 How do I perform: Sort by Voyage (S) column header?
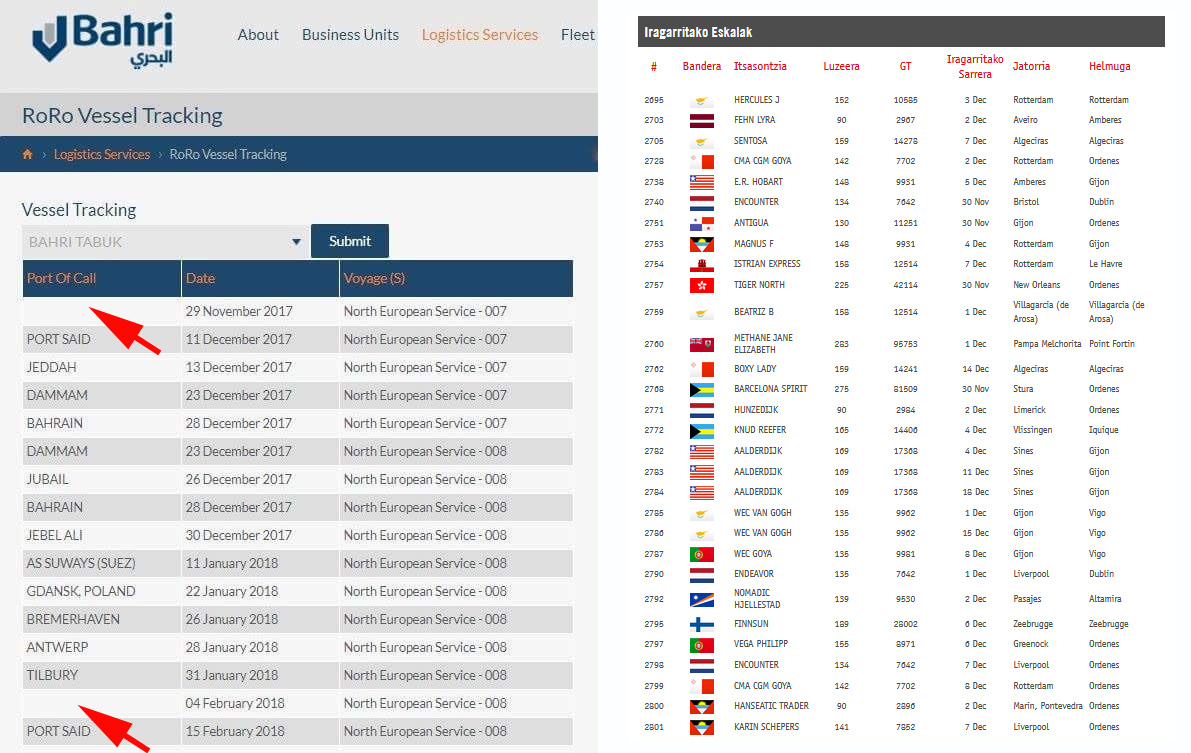tap(456, 278)
